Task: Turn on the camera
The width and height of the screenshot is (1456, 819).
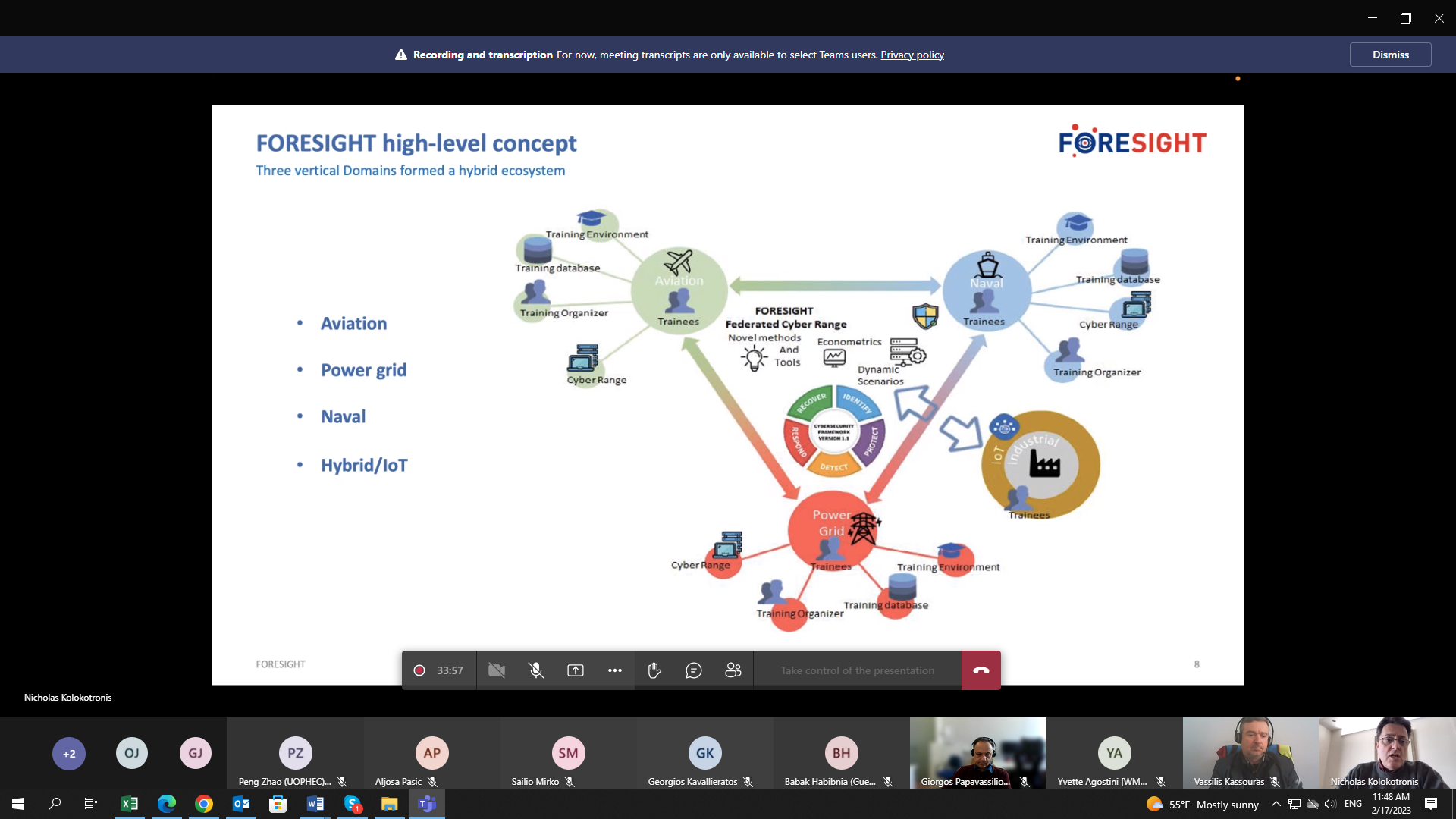Action: point(497,670)
